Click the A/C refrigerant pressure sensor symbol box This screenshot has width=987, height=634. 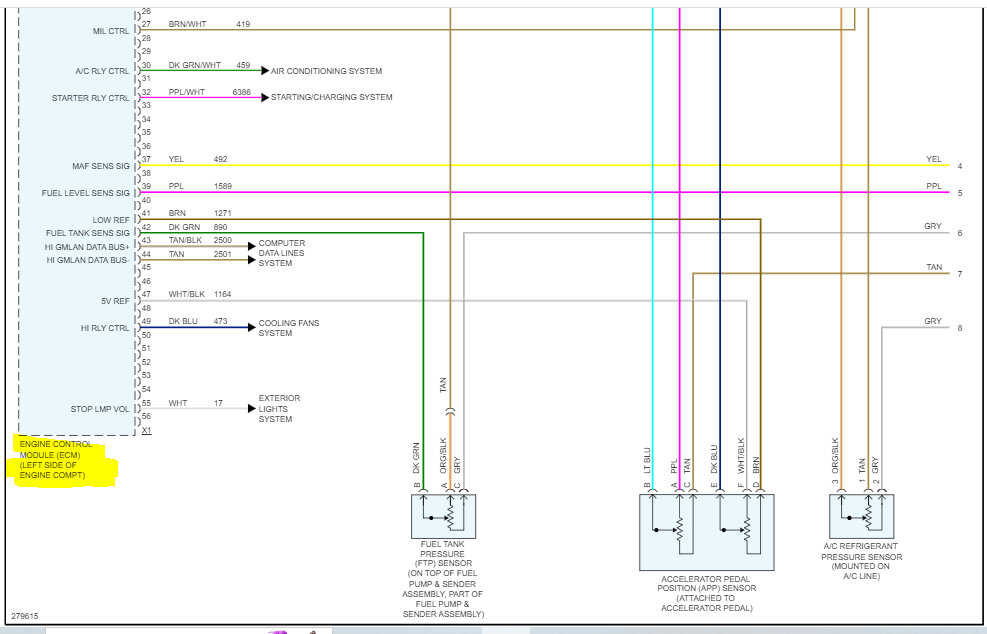[x=862, y=516]
